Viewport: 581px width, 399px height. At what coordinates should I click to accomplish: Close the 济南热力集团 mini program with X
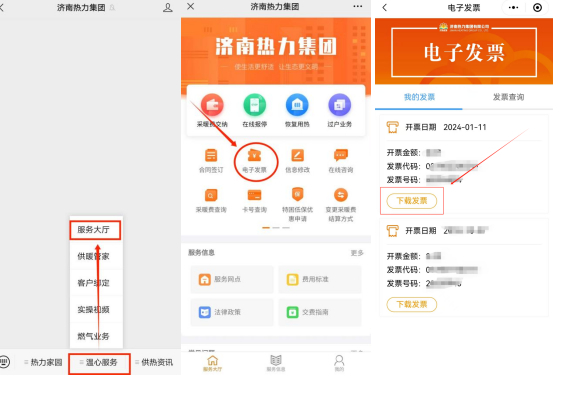190,6
